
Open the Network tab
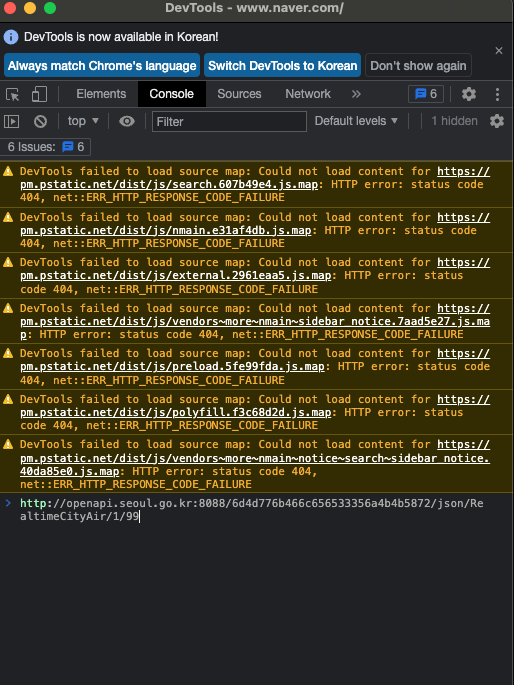pos(308,94)
